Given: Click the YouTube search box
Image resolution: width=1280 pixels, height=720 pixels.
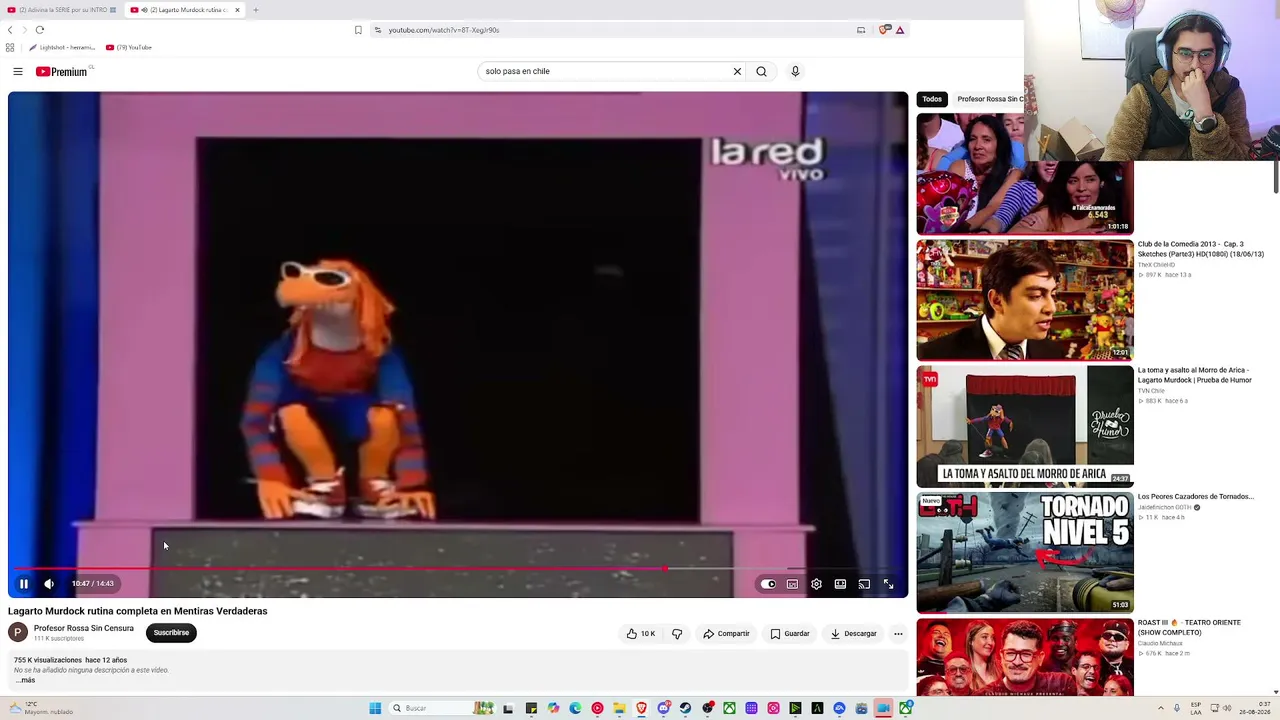Looking at the screenshot, I should (605, 71).
